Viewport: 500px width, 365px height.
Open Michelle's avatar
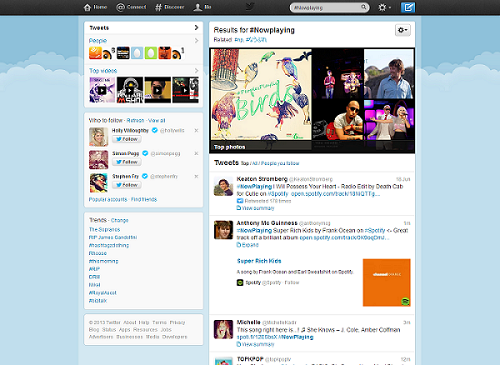(223, 329)
